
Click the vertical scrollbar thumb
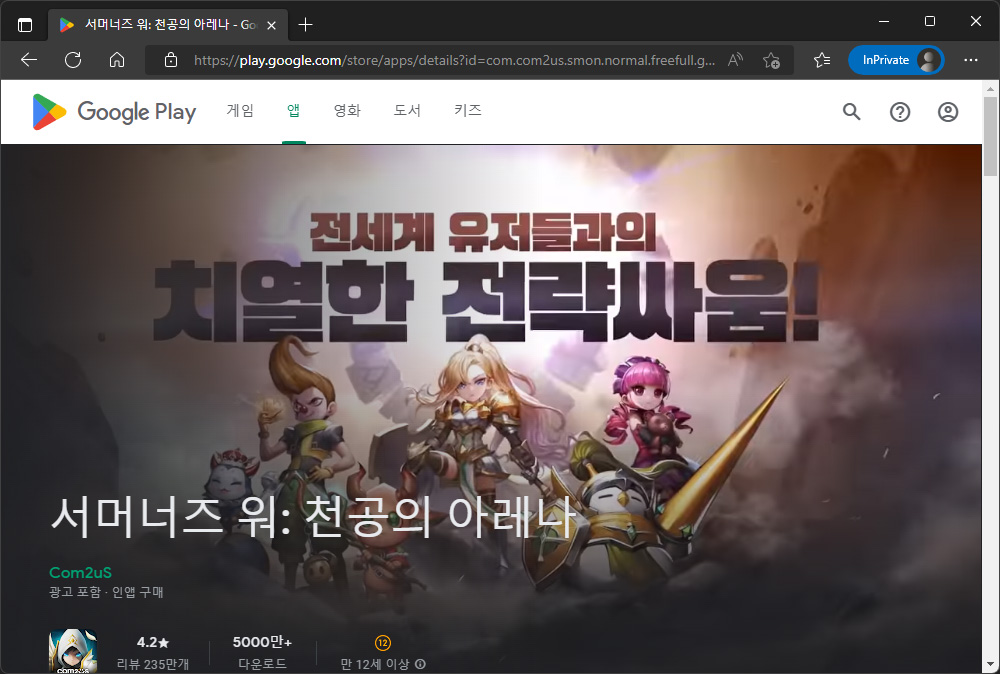(x=990, y=136)
